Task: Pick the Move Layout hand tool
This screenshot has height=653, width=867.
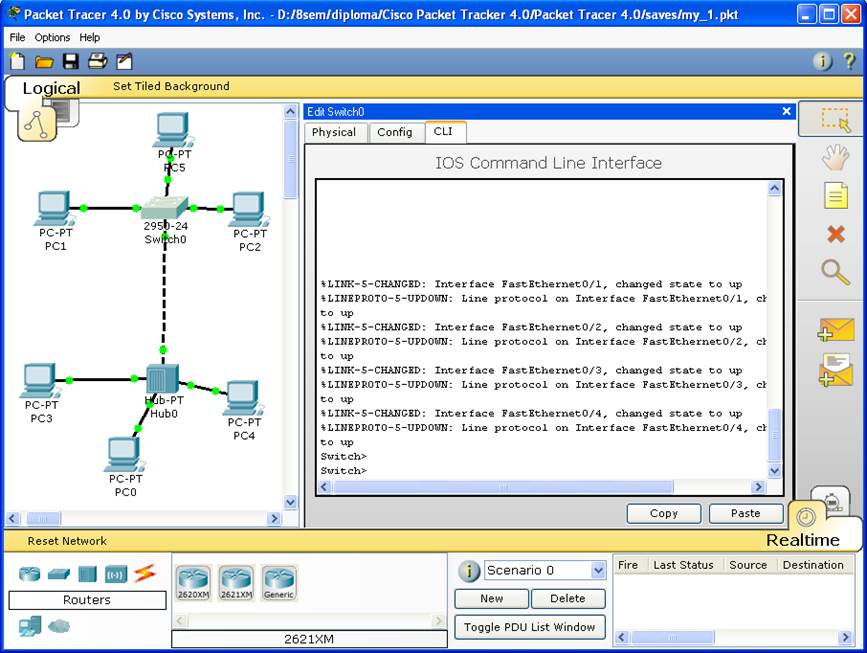Action: [x=835, y=157]
